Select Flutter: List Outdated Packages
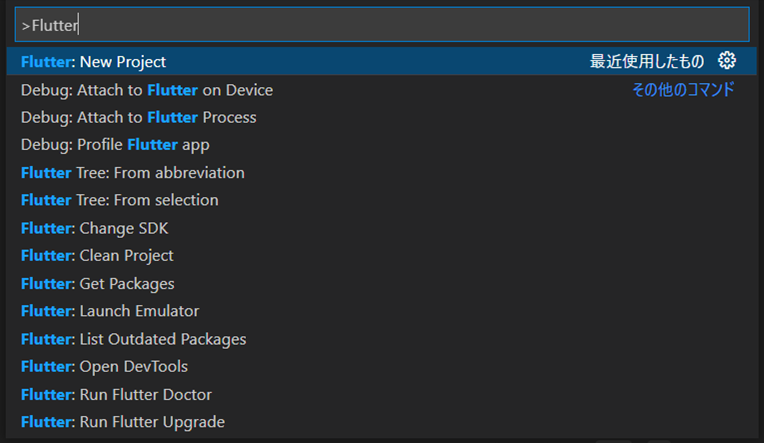 click(x=133, y=339)
